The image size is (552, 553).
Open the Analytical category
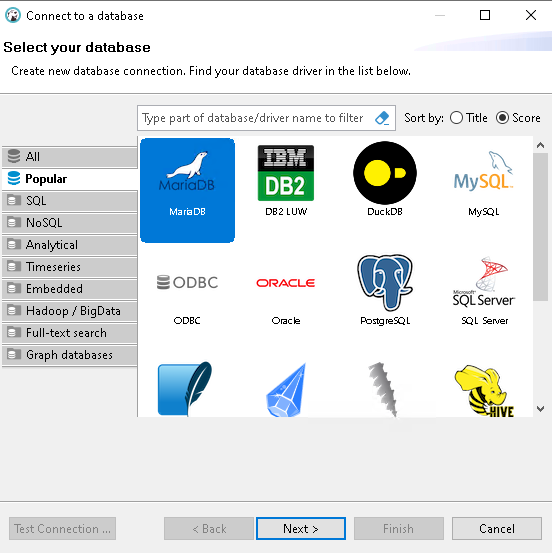(x=70, y=245)
